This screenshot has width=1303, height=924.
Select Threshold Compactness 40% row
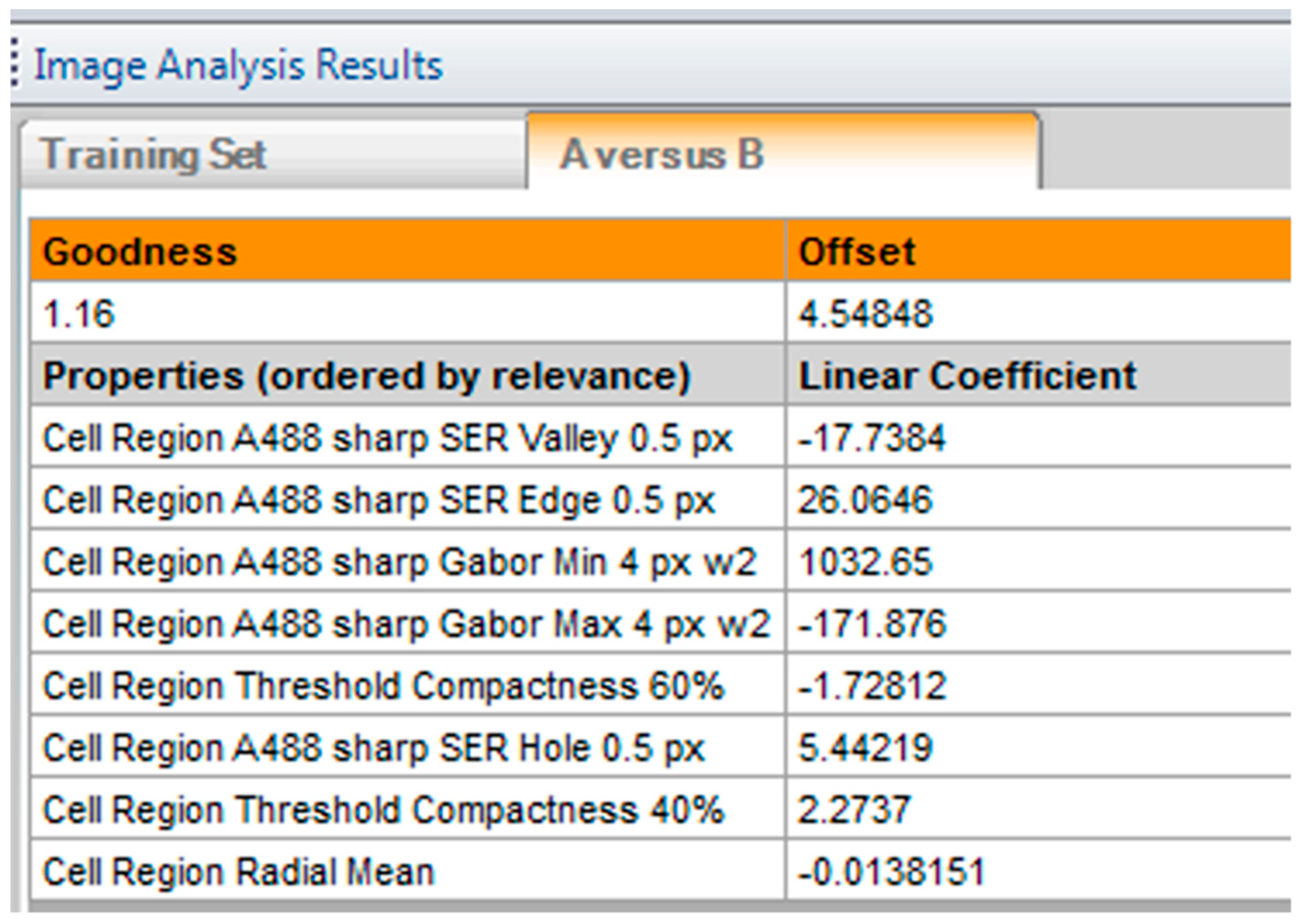(383, 810)
